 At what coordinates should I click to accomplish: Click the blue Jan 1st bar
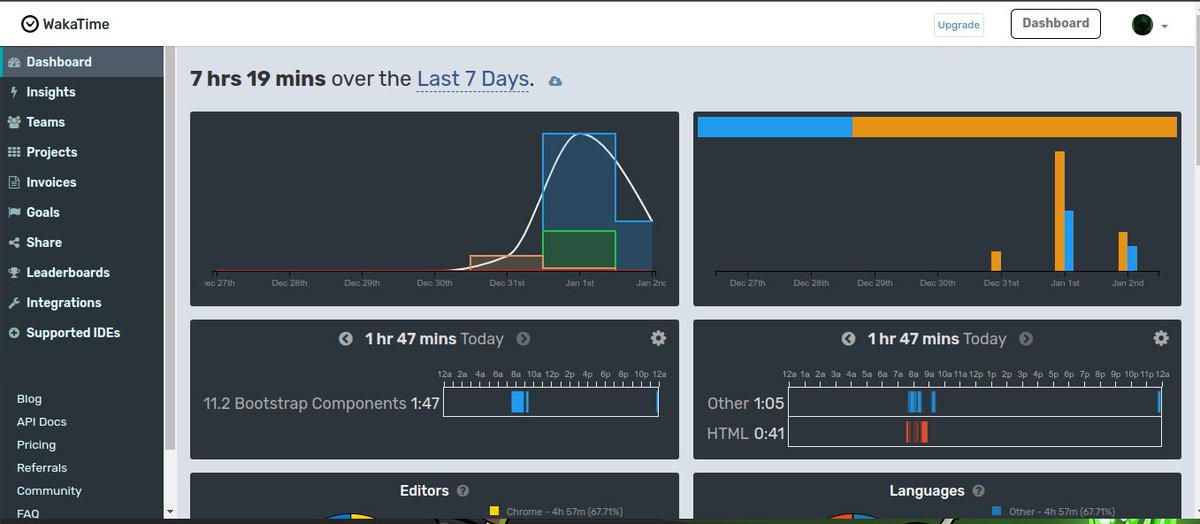pyautogui.click(x=1069, y=241)
